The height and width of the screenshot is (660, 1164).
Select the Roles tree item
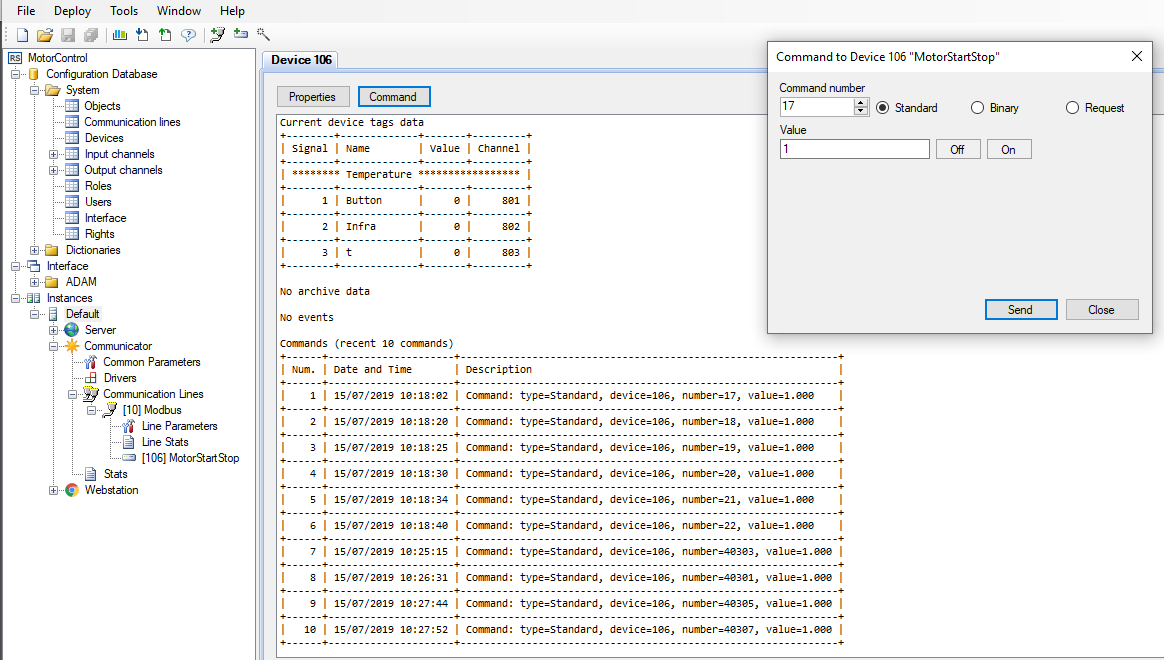pyautogui.click(x=98, y=186)
